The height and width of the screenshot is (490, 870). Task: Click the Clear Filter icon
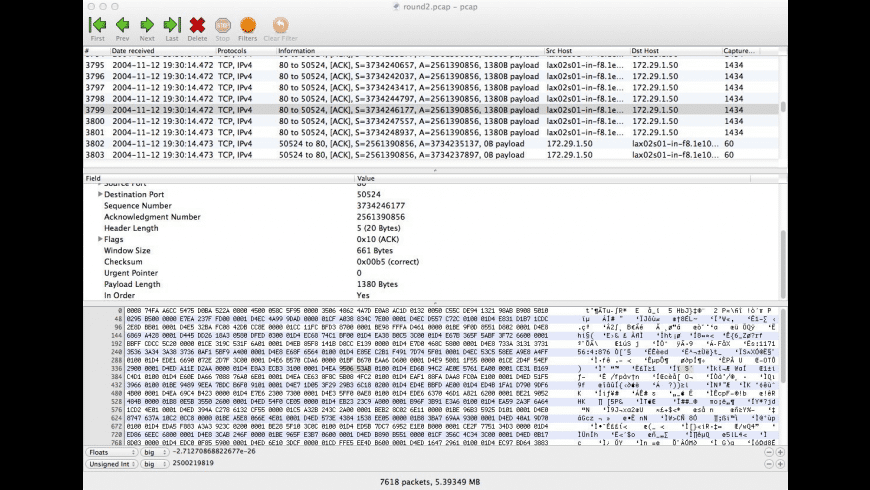[280, 29]
